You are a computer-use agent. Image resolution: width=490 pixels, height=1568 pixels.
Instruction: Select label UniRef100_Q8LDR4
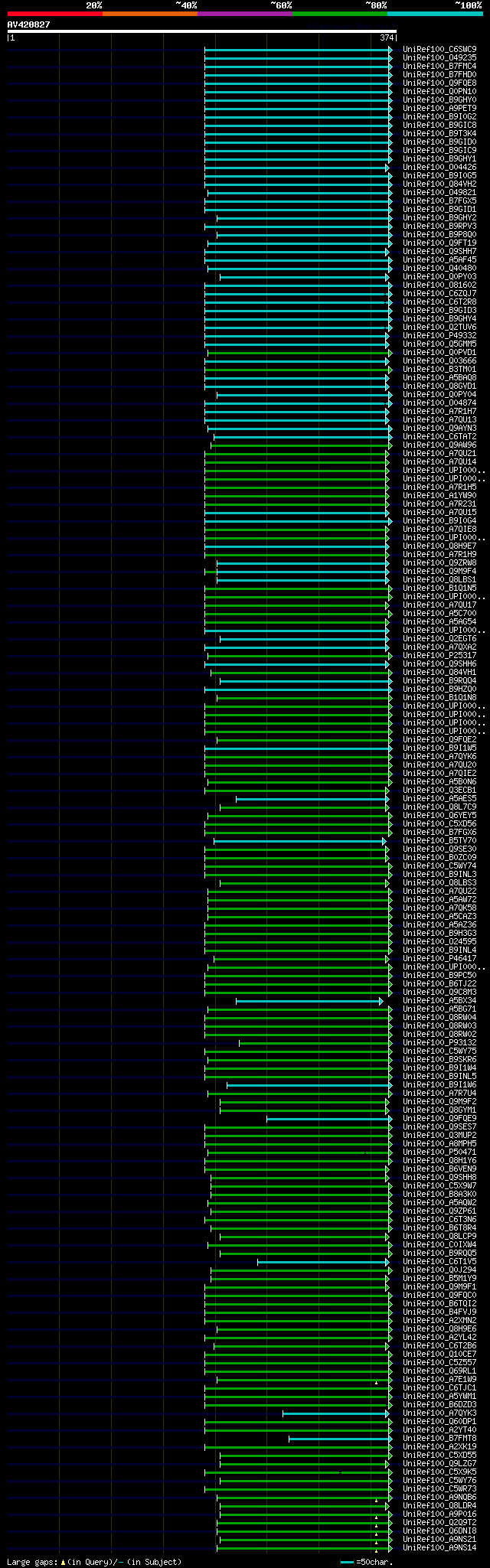tap(439, 1505)
